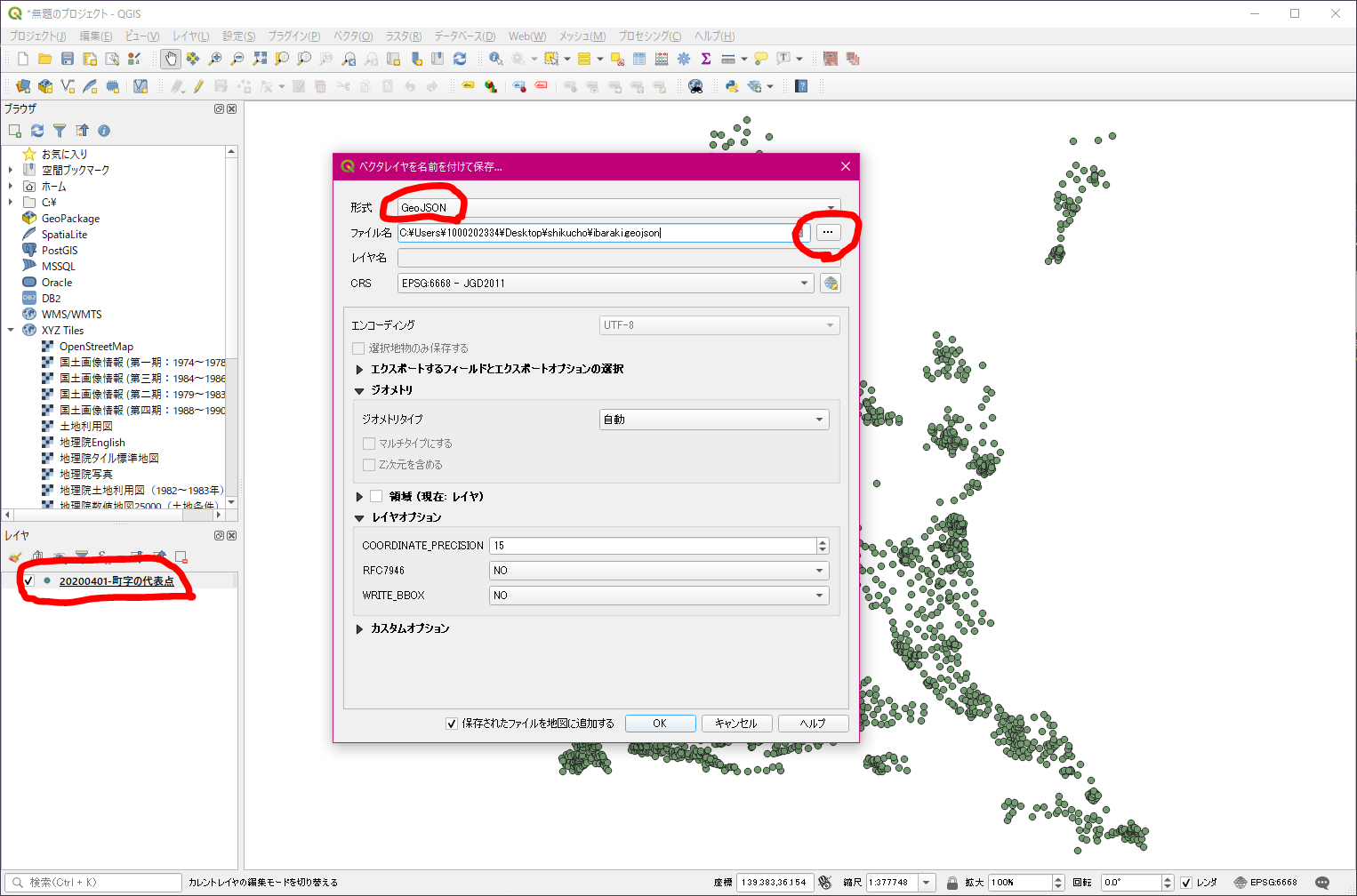Open the Python console icon
Viewport: 1357px width, 896px height.
[x=732, y=86]
